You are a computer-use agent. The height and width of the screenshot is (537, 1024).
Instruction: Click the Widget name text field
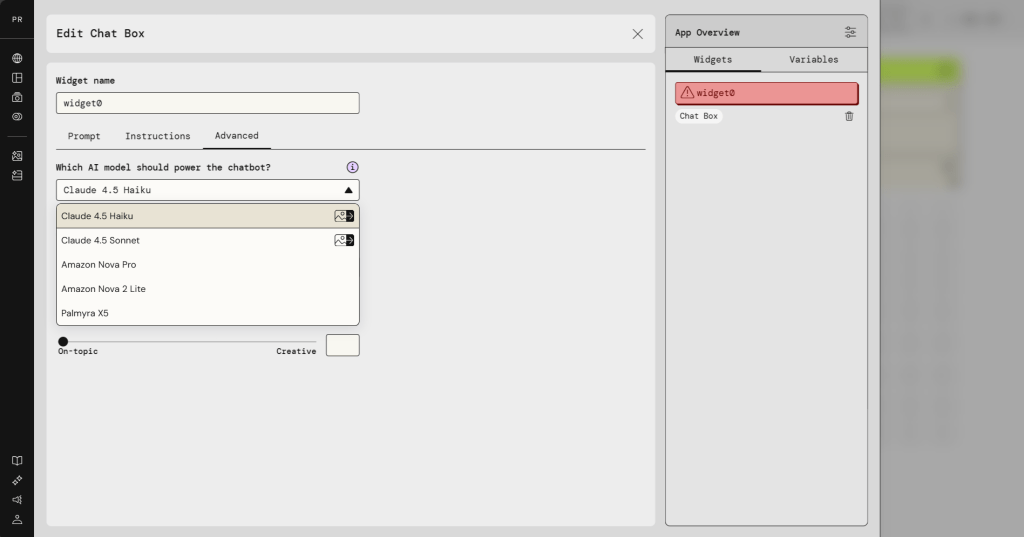pos(207,103)
